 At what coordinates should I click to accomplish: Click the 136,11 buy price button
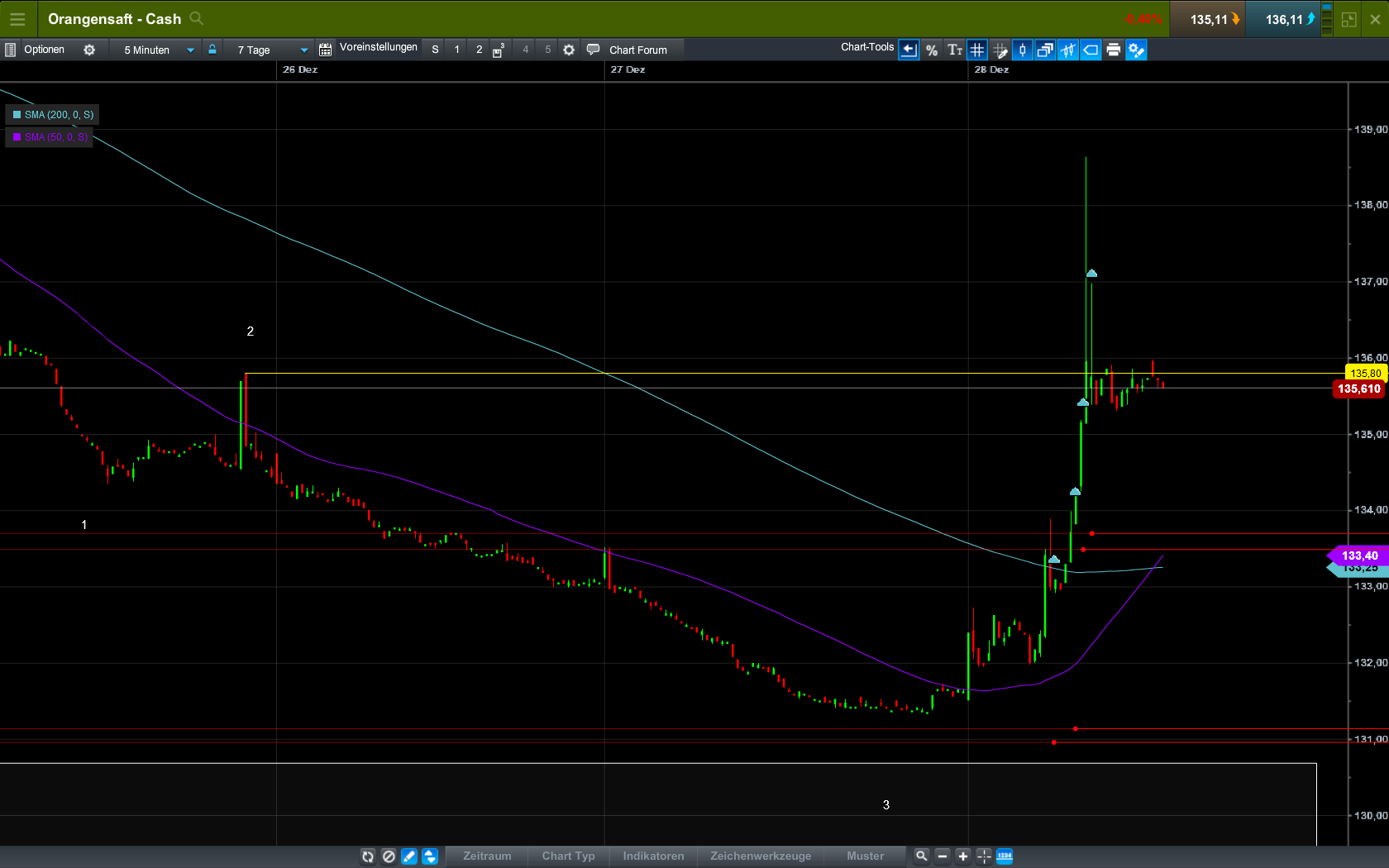[x=1283, y=18]
